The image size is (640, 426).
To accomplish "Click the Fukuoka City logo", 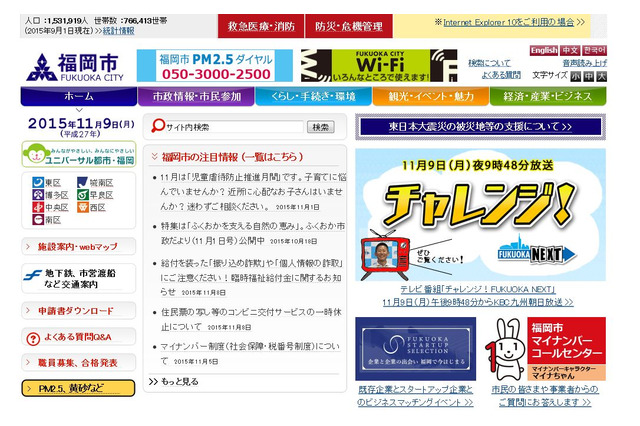I will pos(75,67).
